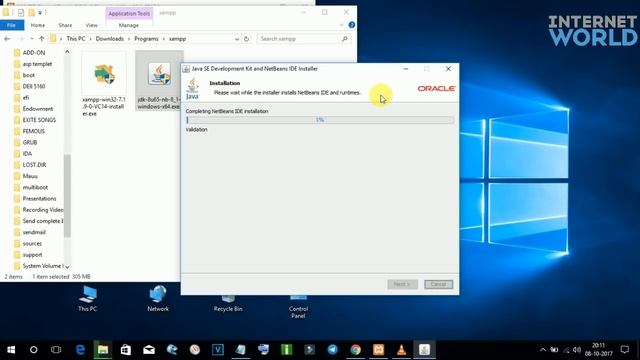Click the greyed Next button in installer
The image size is (640, 360).
402,284
